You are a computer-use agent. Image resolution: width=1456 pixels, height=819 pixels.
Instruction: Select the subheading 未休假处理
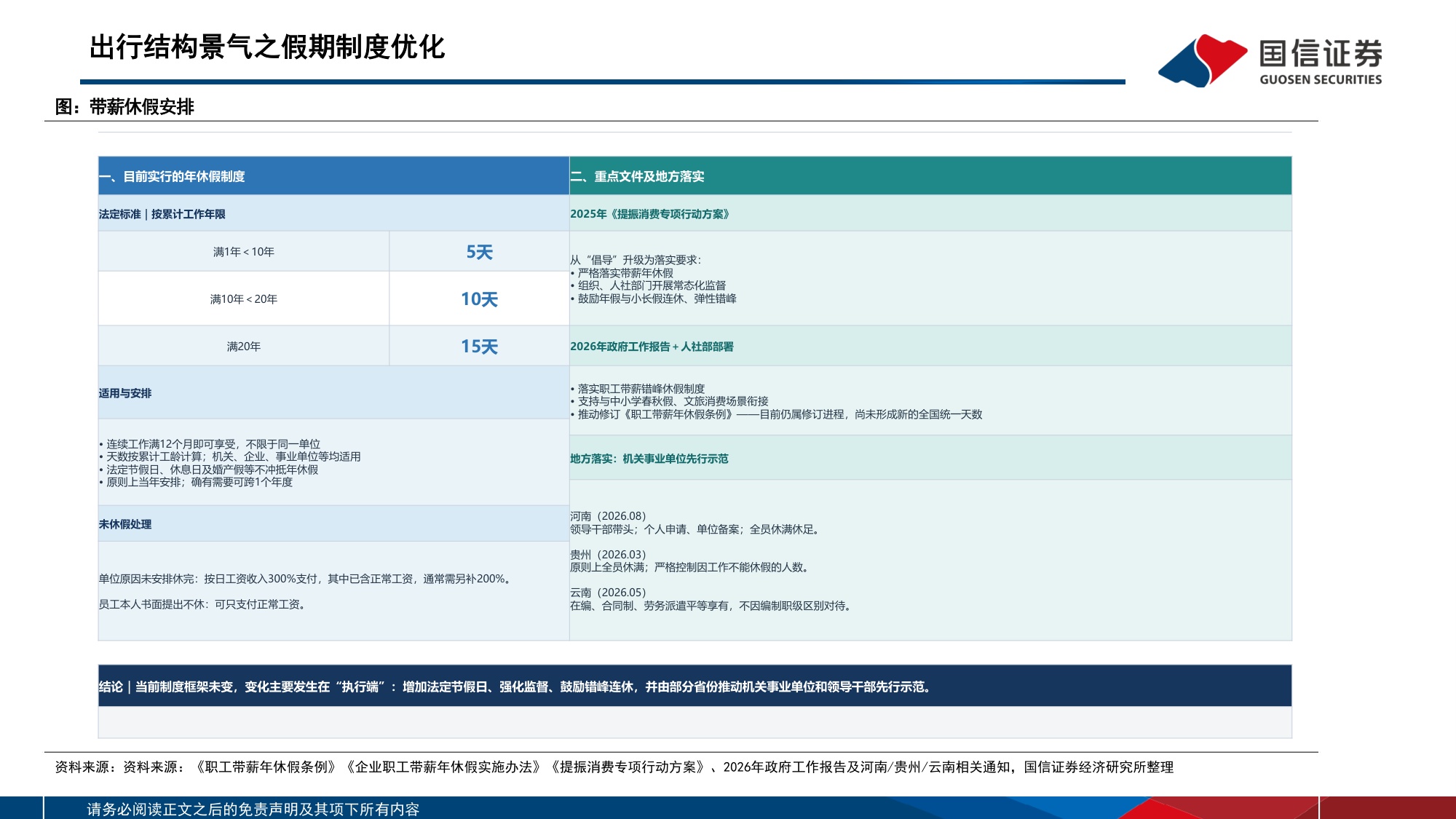[x=333, y=523]
